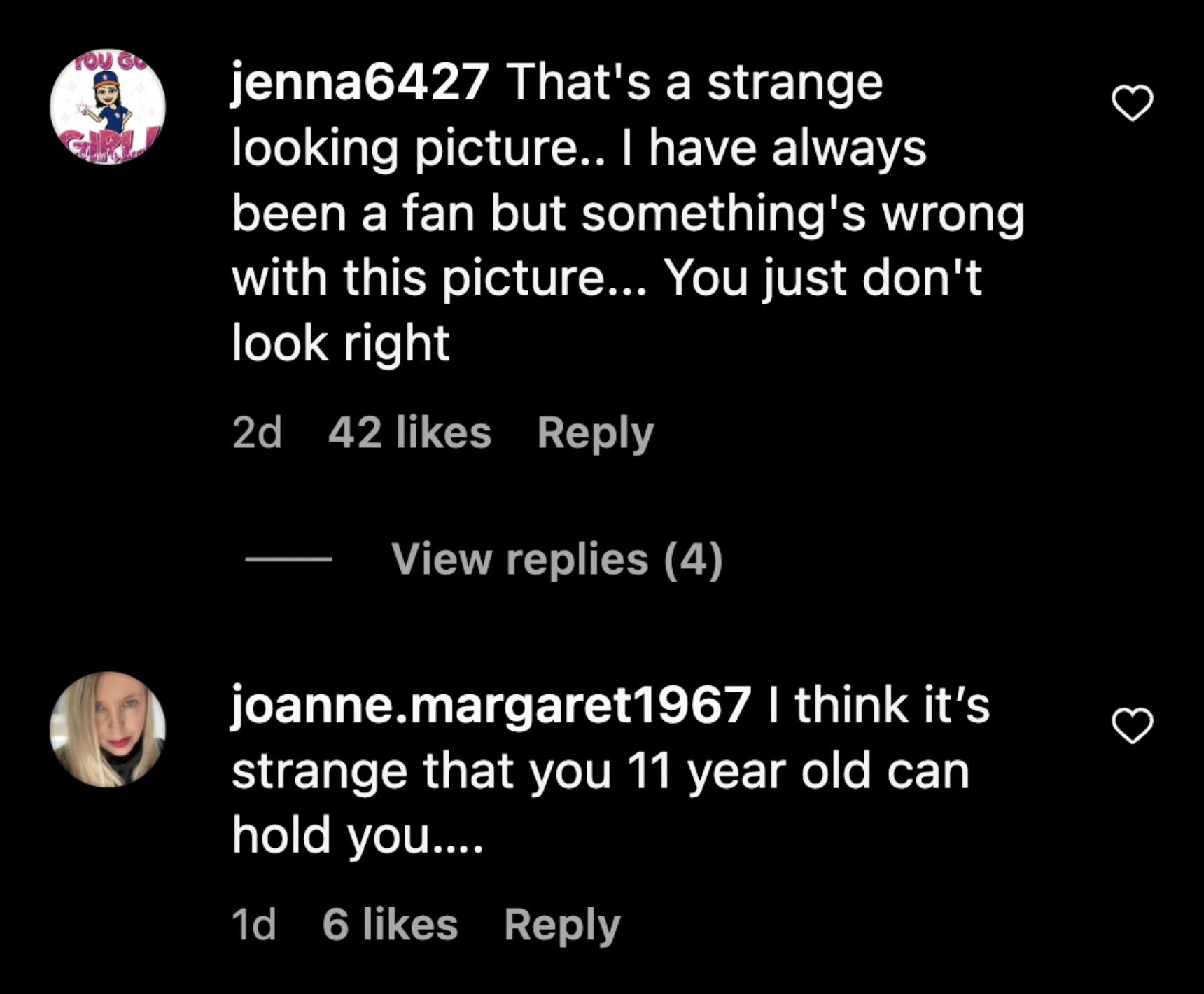Screen dimensions: 1204x994
Task: Select the 'I think it's' comment text
Action: tap(878, 705)
